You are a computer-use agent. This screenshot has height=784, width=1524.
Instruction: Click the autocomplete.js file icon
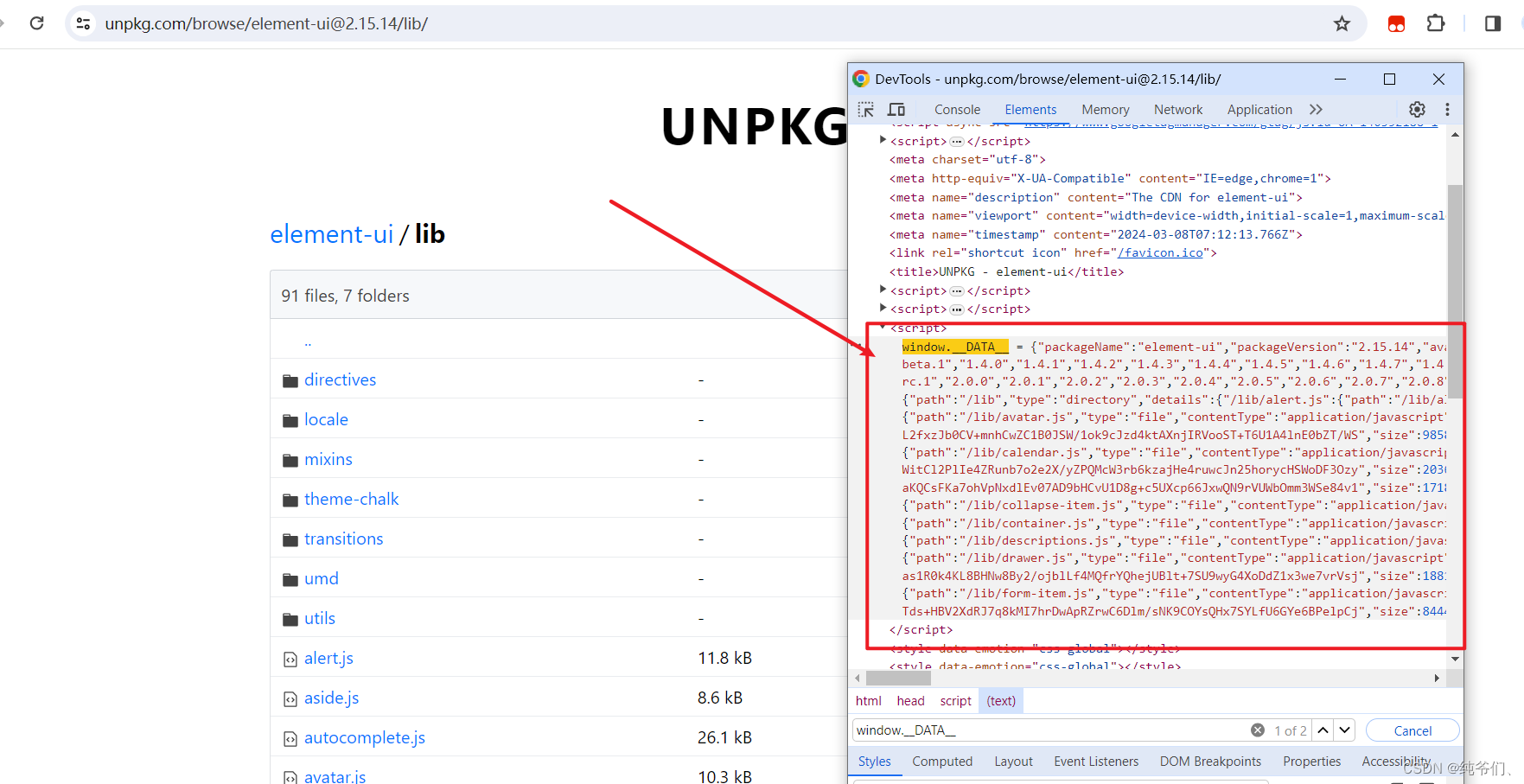pyautogui.click(x=290, y=739)
